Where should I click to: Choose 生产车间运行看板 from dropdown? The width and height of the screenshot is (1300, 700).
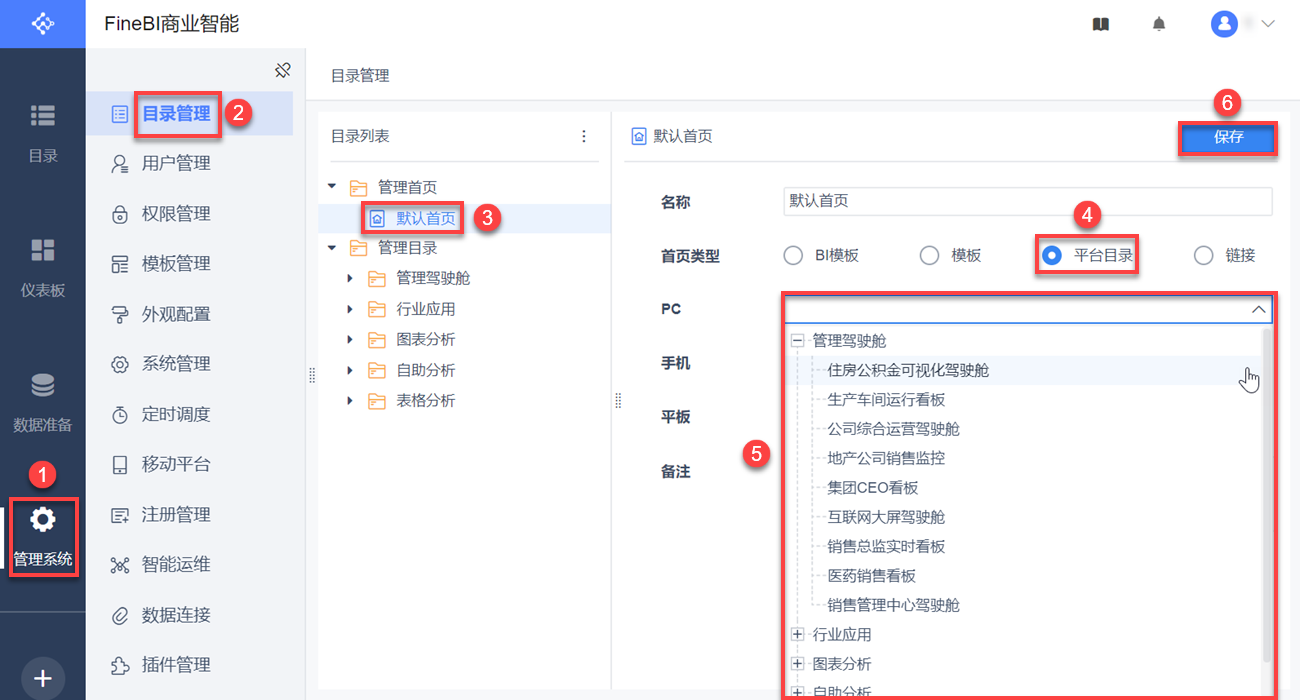(886, 399)
